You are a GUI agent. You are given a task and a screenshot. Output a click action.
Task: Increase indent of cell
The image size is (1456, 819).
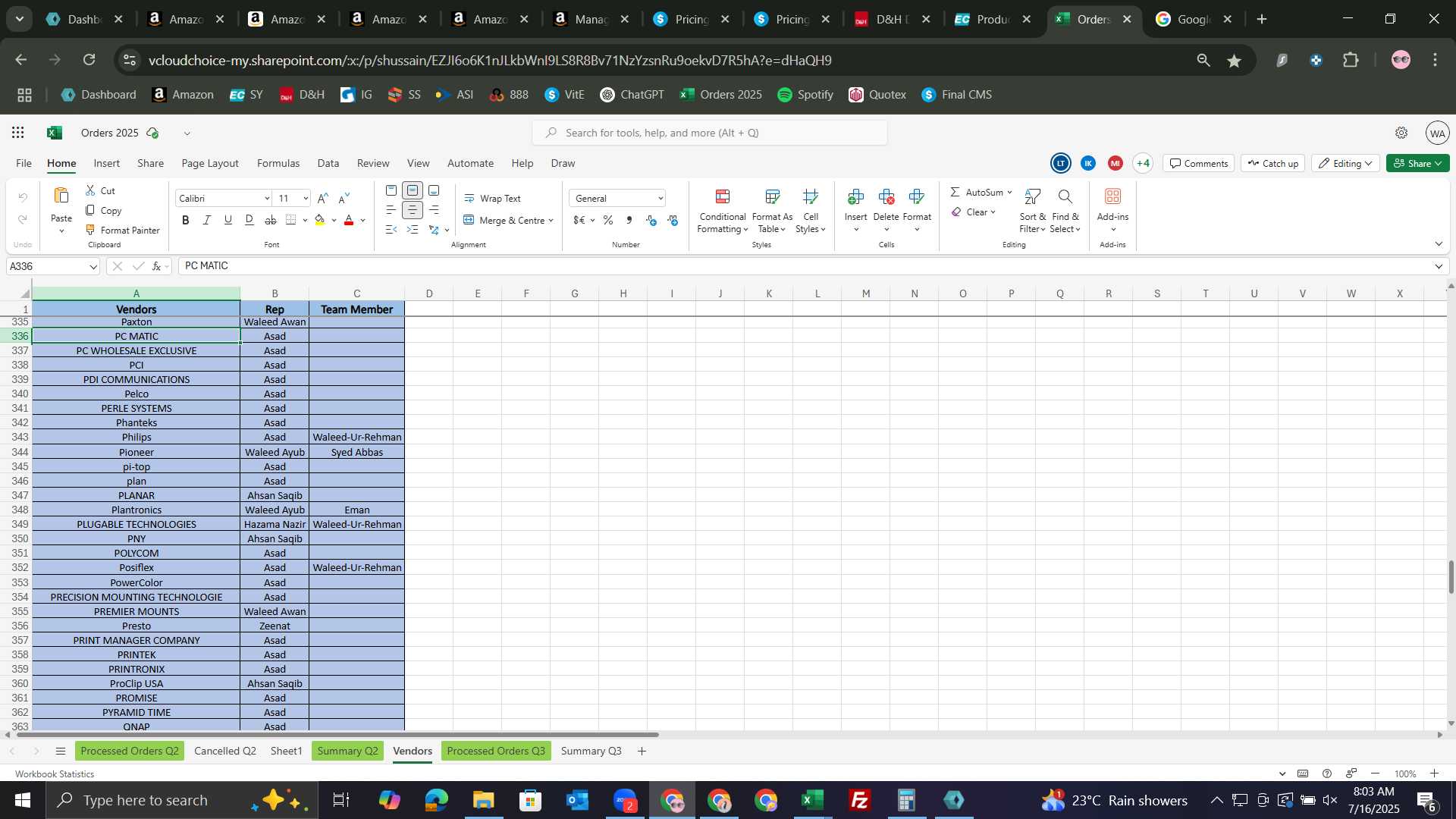tap(413, 229)
